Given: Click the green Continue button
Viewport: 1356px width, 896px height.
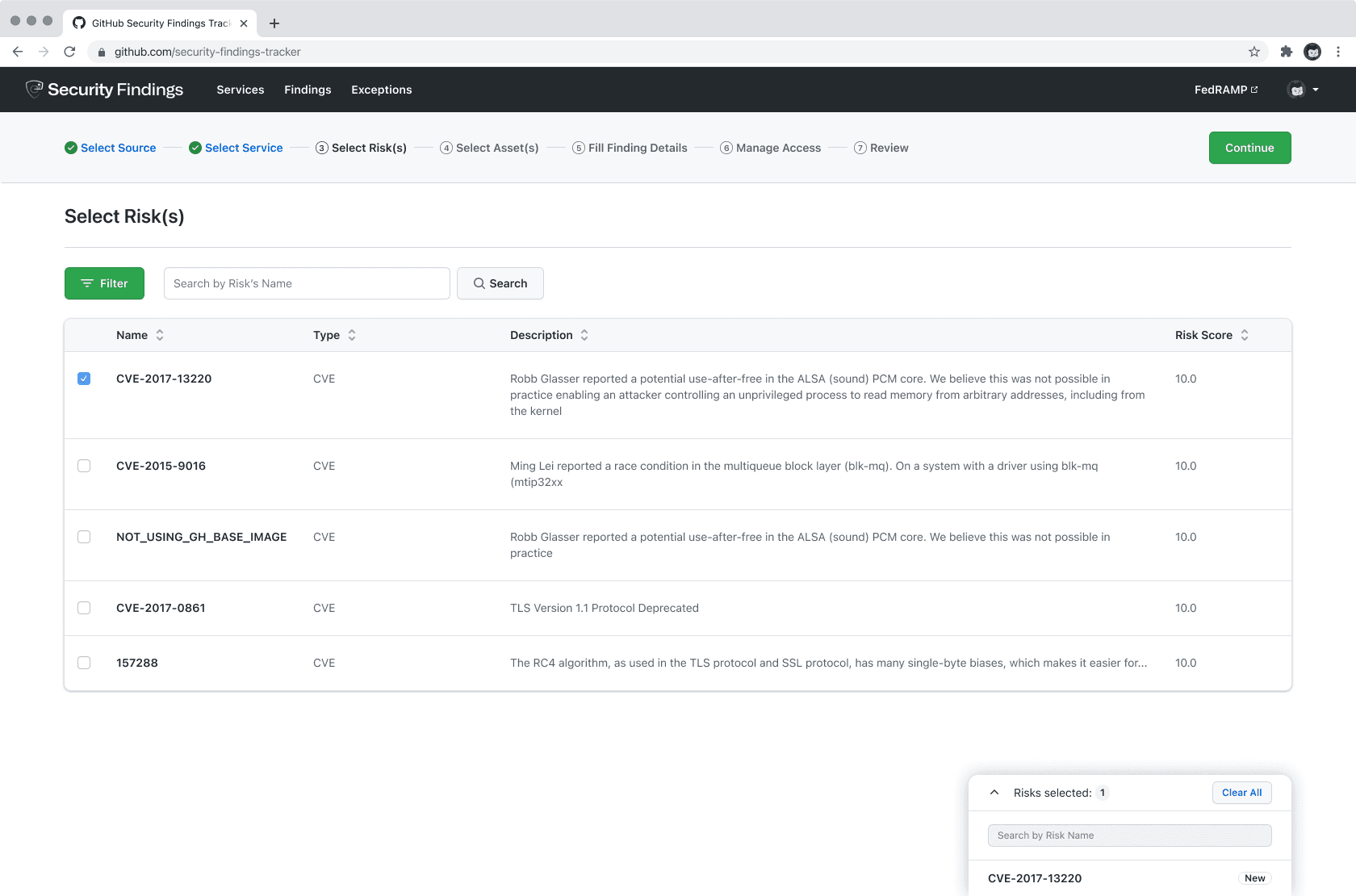Looking at the screenshot, I should click(x=1249, y=148).
